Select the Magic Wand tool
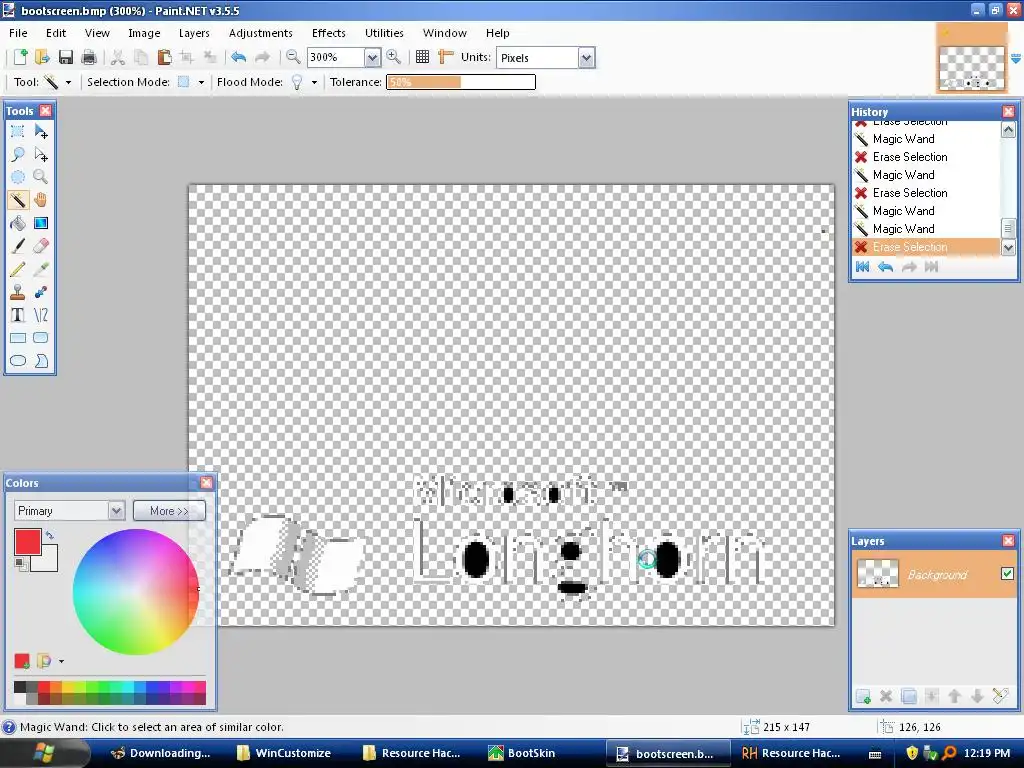This screenshot has width=1024, height=768. 18,200
